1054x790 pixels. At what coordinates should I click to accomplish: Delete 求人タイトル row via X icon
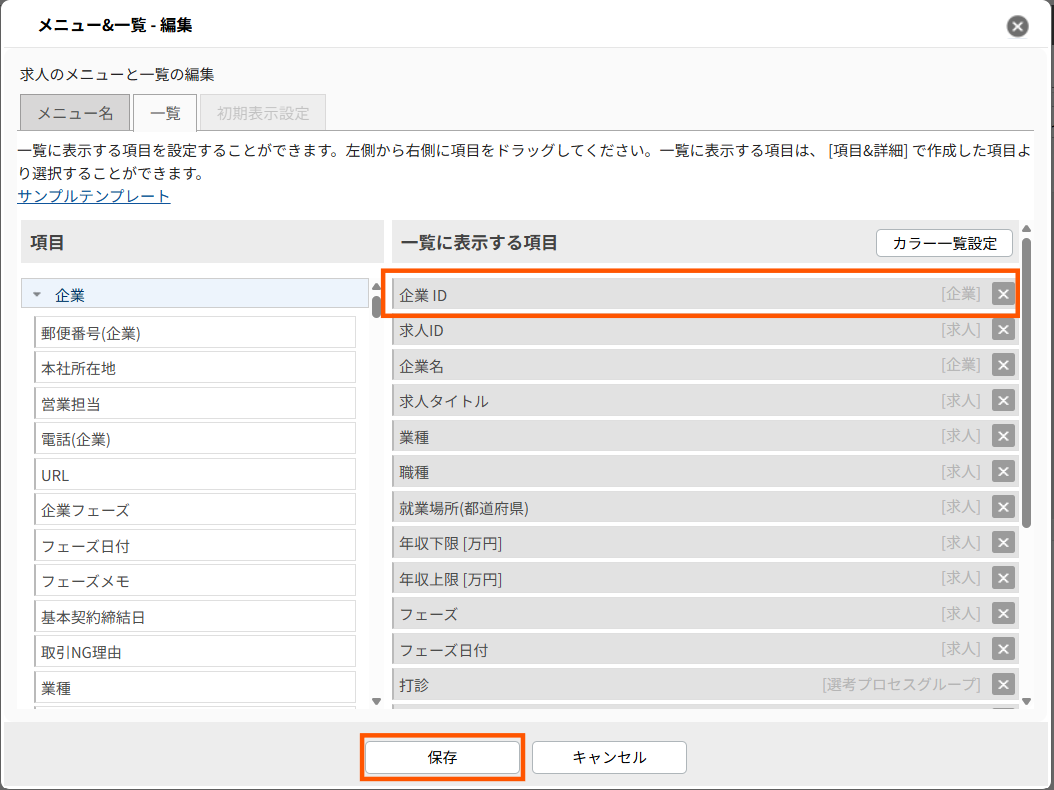1003,401
